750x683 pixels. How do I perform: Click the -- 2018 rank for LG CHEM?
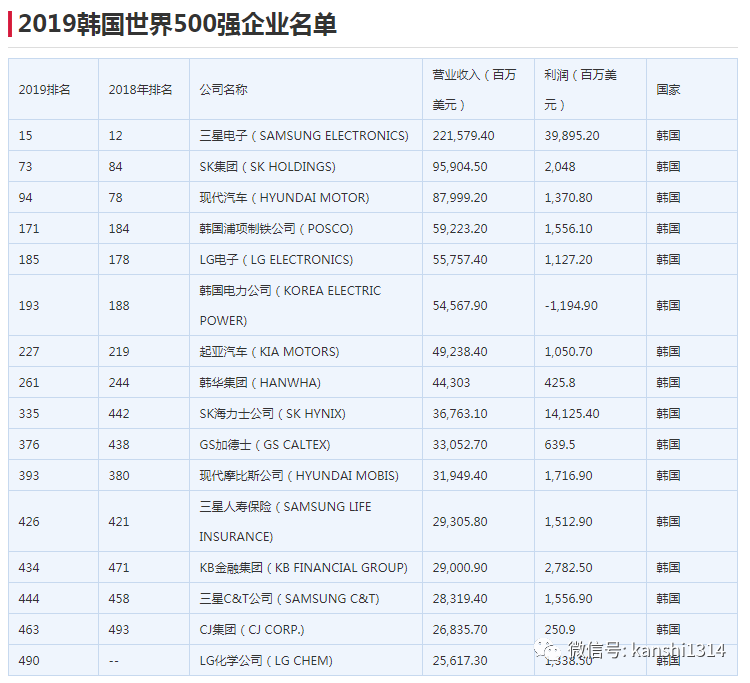[x=114, y=661]
